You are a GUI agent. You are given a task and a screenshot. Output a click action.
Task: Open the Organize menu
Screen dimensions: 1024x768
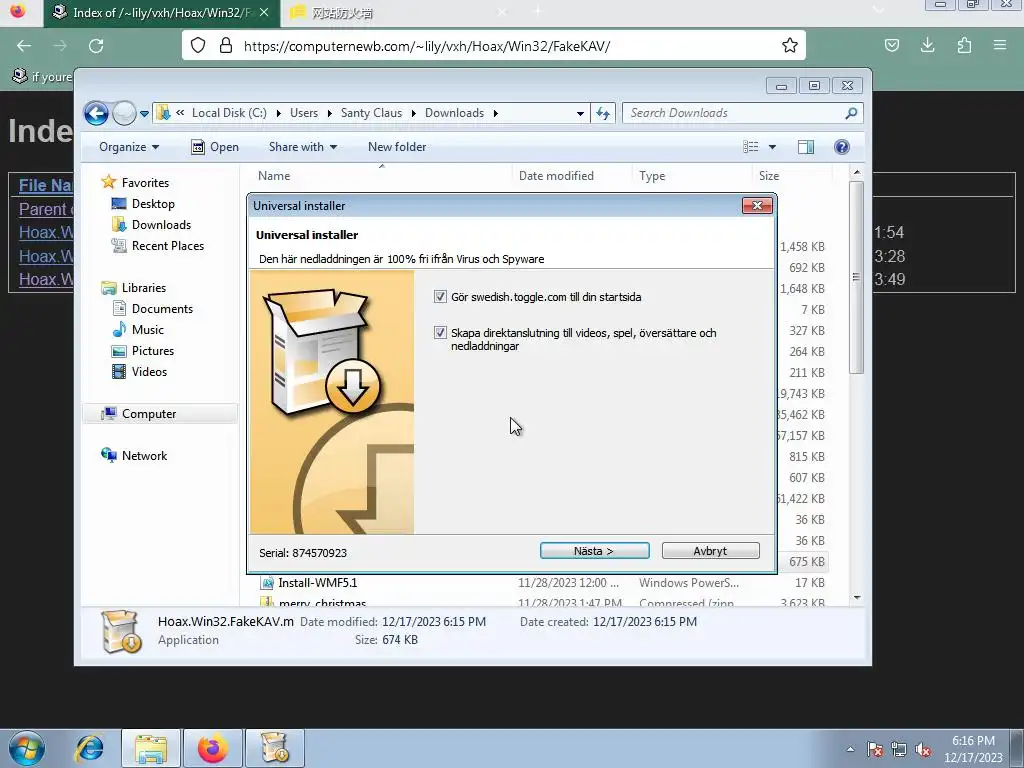129,147
